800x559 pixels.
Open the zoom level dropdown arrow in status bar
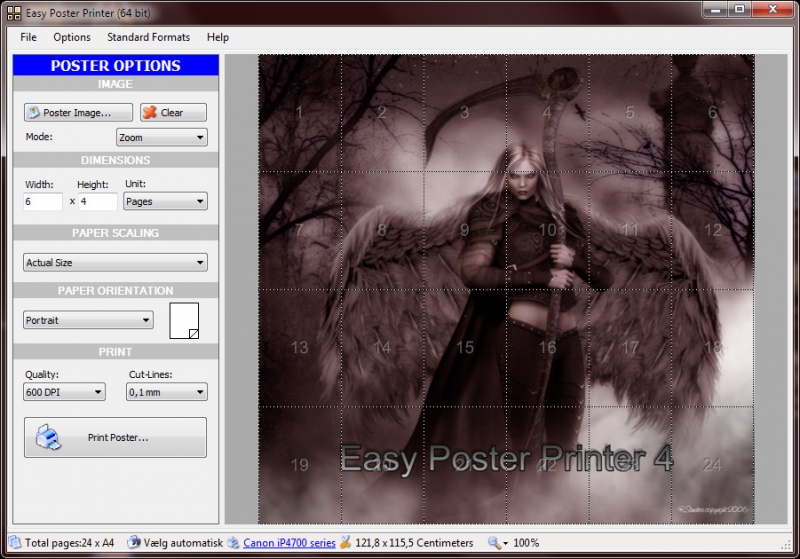click(x=506, y=543)
